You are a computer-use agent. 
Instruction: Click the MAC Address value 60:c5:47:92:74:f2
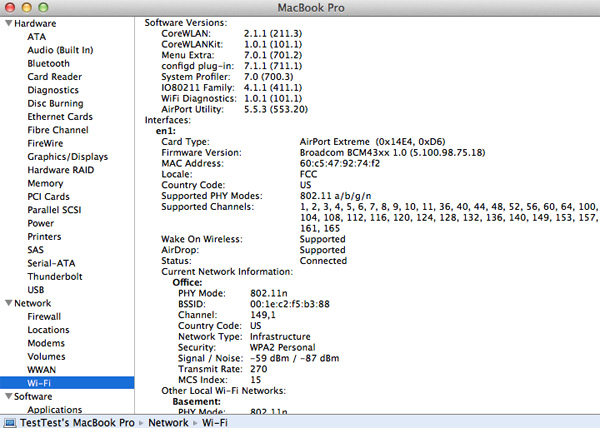[340, 163]
